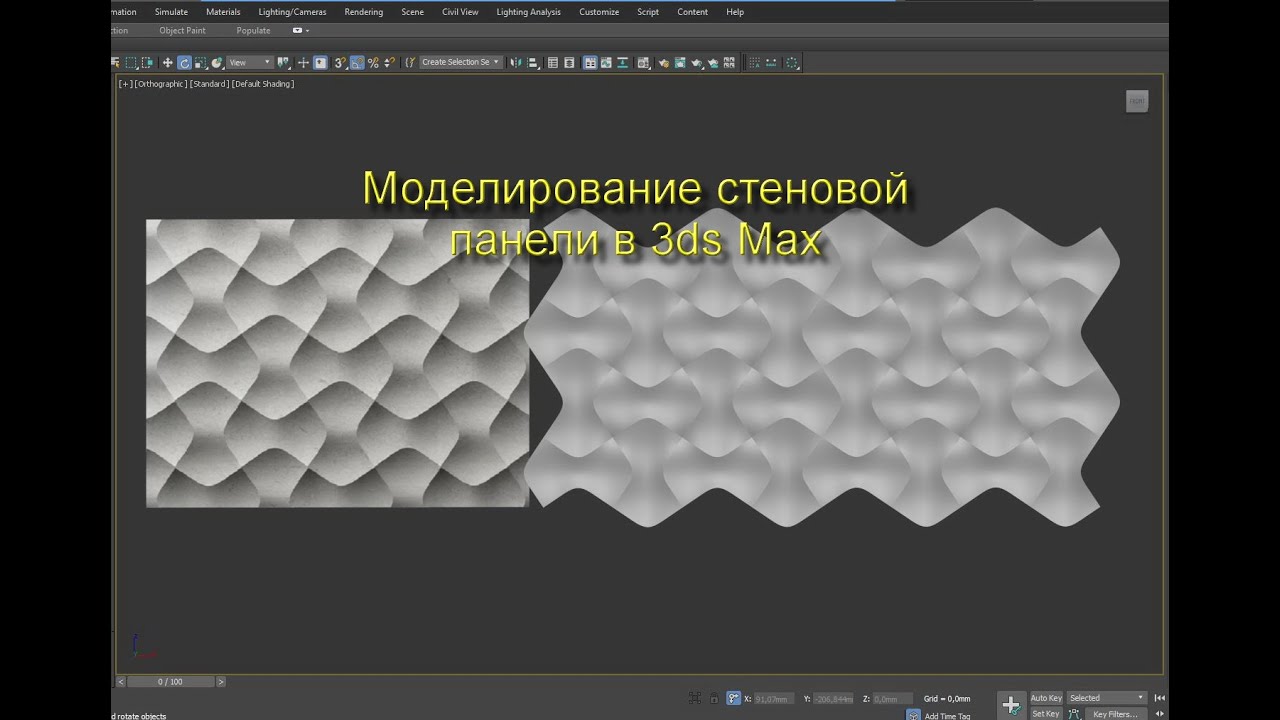Toggle Angle Snap
The image size is (1280, 720).
357,62
